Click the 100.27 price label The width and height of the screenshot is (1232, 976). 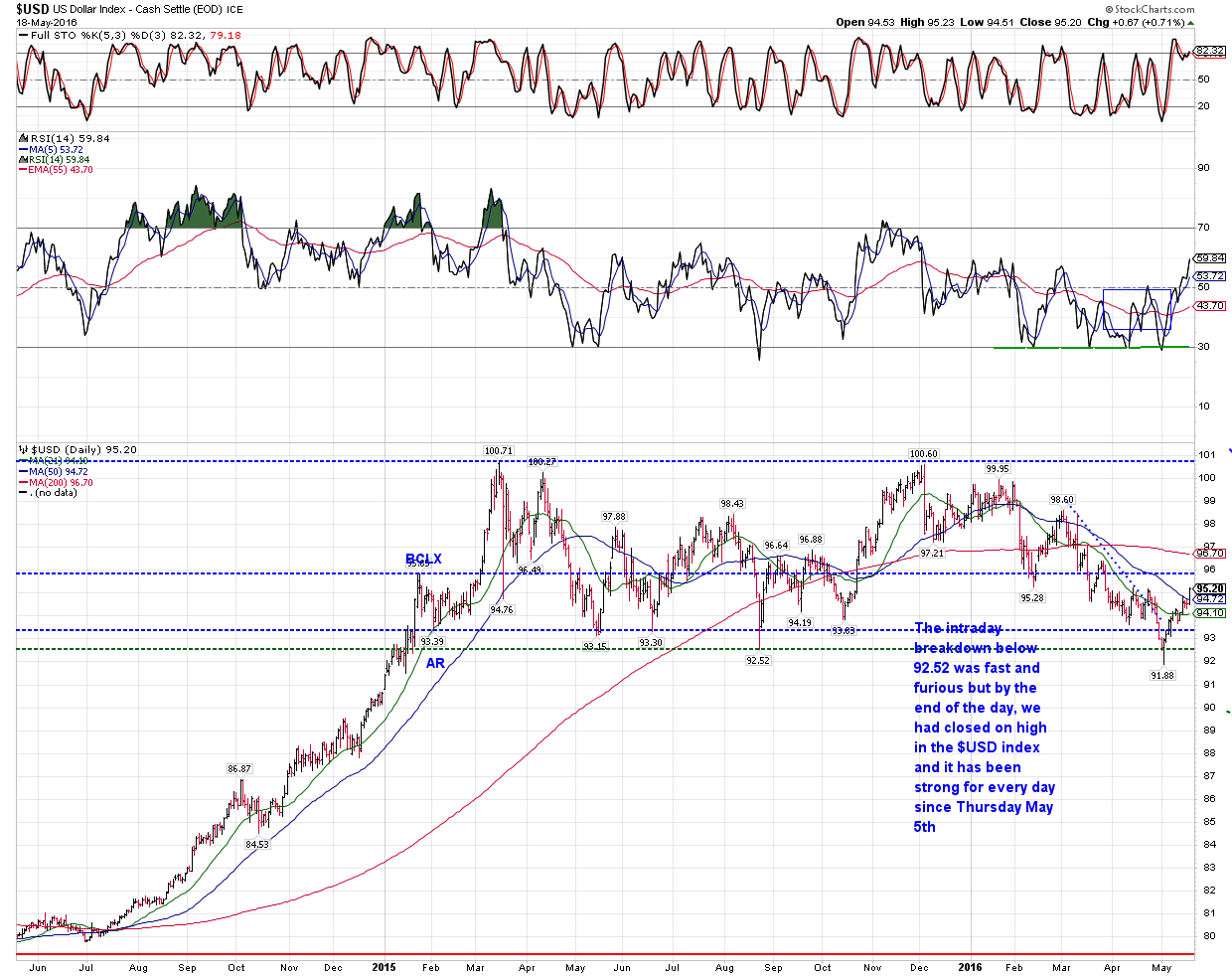[541, 462]
